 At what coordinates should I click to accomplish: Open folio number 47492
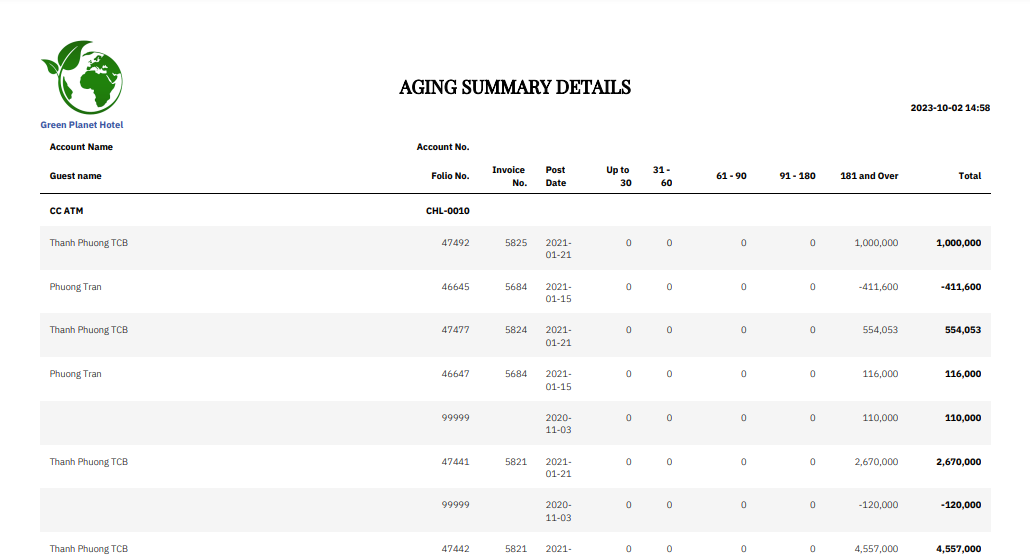point(455,243)
